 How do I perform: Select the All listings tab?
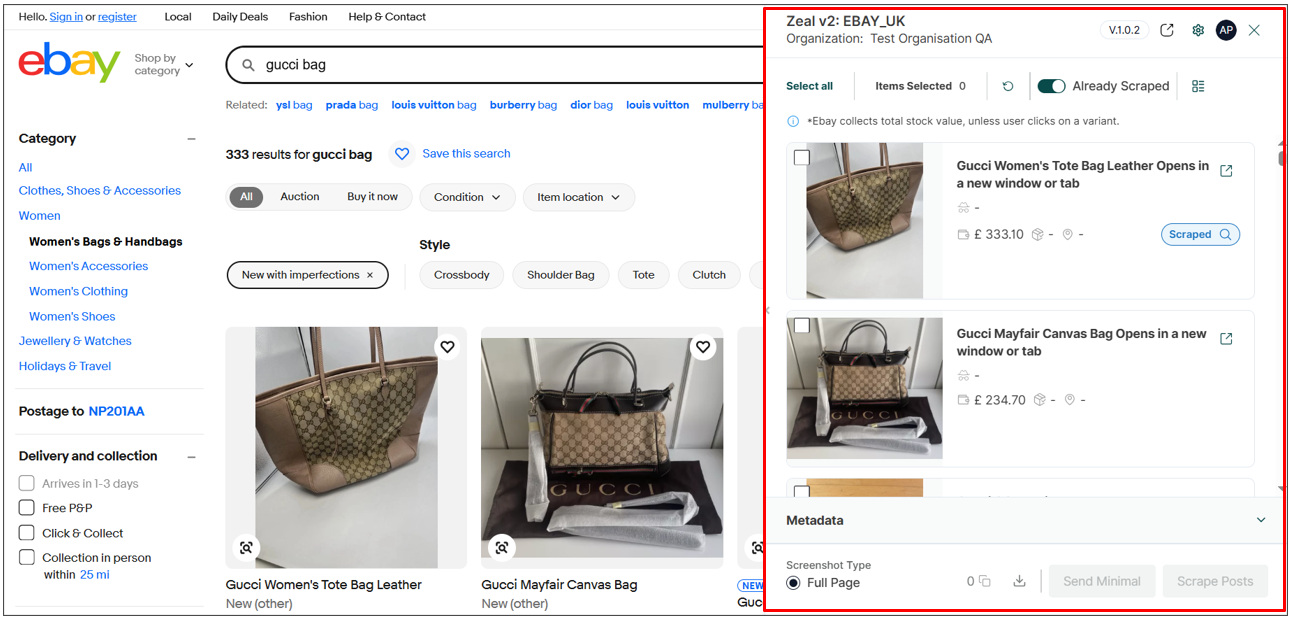(246, 197)
